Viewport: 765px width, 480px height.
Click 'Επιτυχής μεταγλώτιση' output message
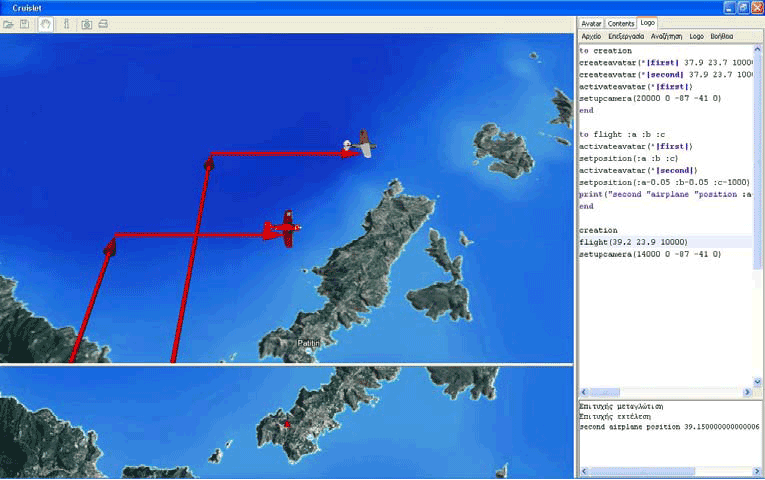click(621, 406)
